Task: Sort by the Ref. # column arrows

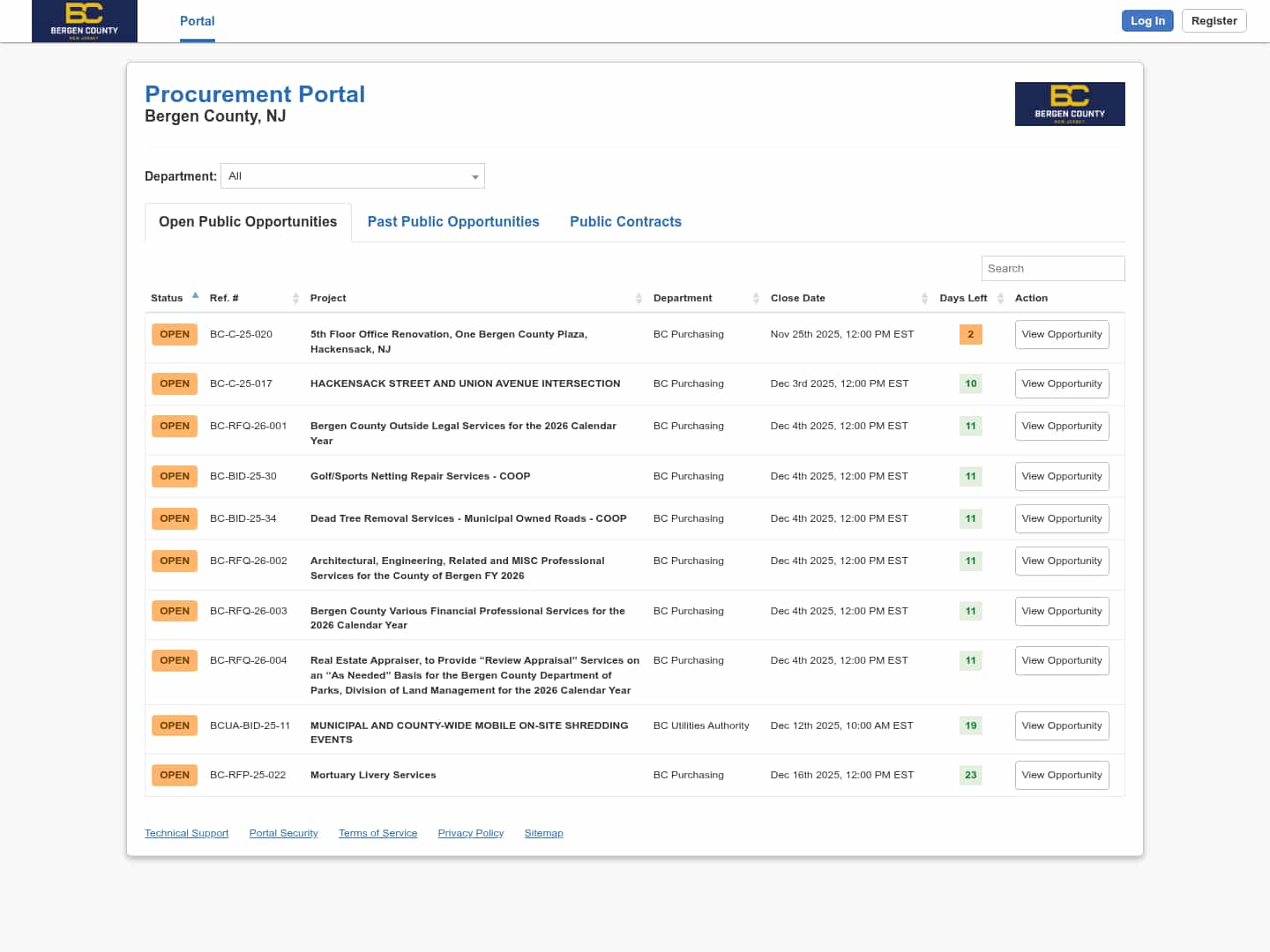Action: click(295, 299)
